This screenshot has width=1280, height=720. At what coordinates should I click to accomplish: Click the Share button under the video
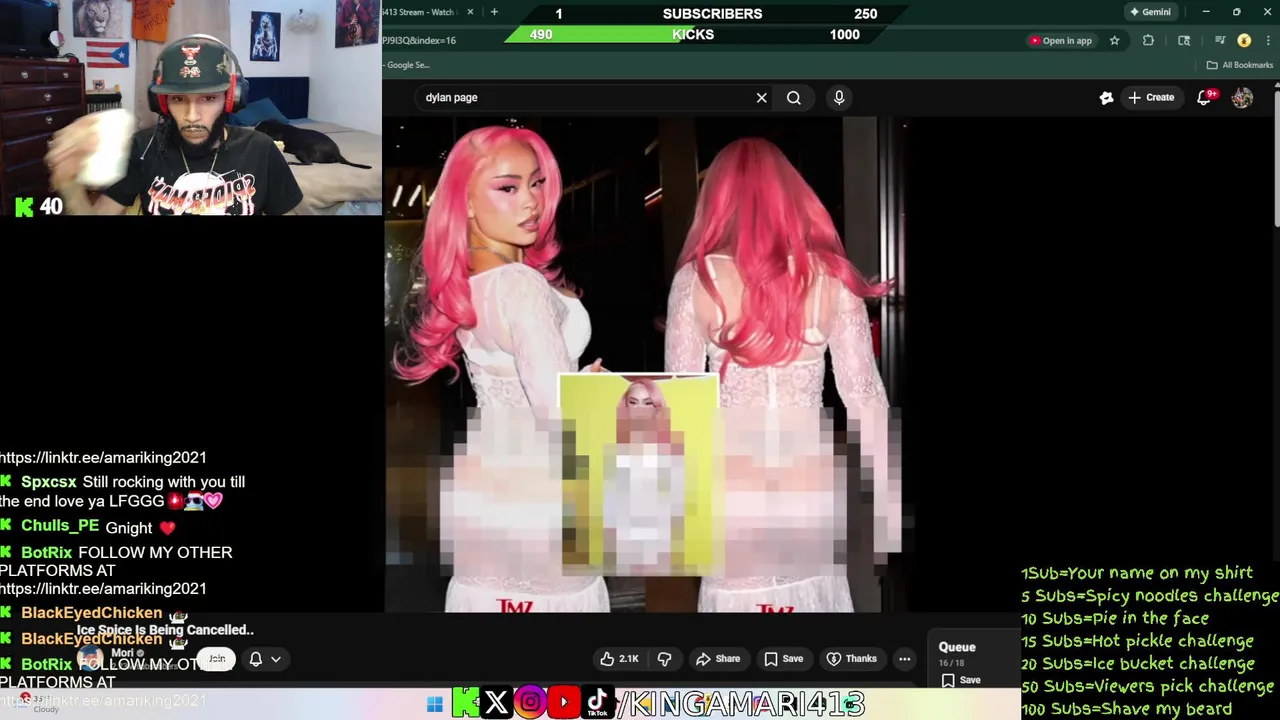point(718,659)
